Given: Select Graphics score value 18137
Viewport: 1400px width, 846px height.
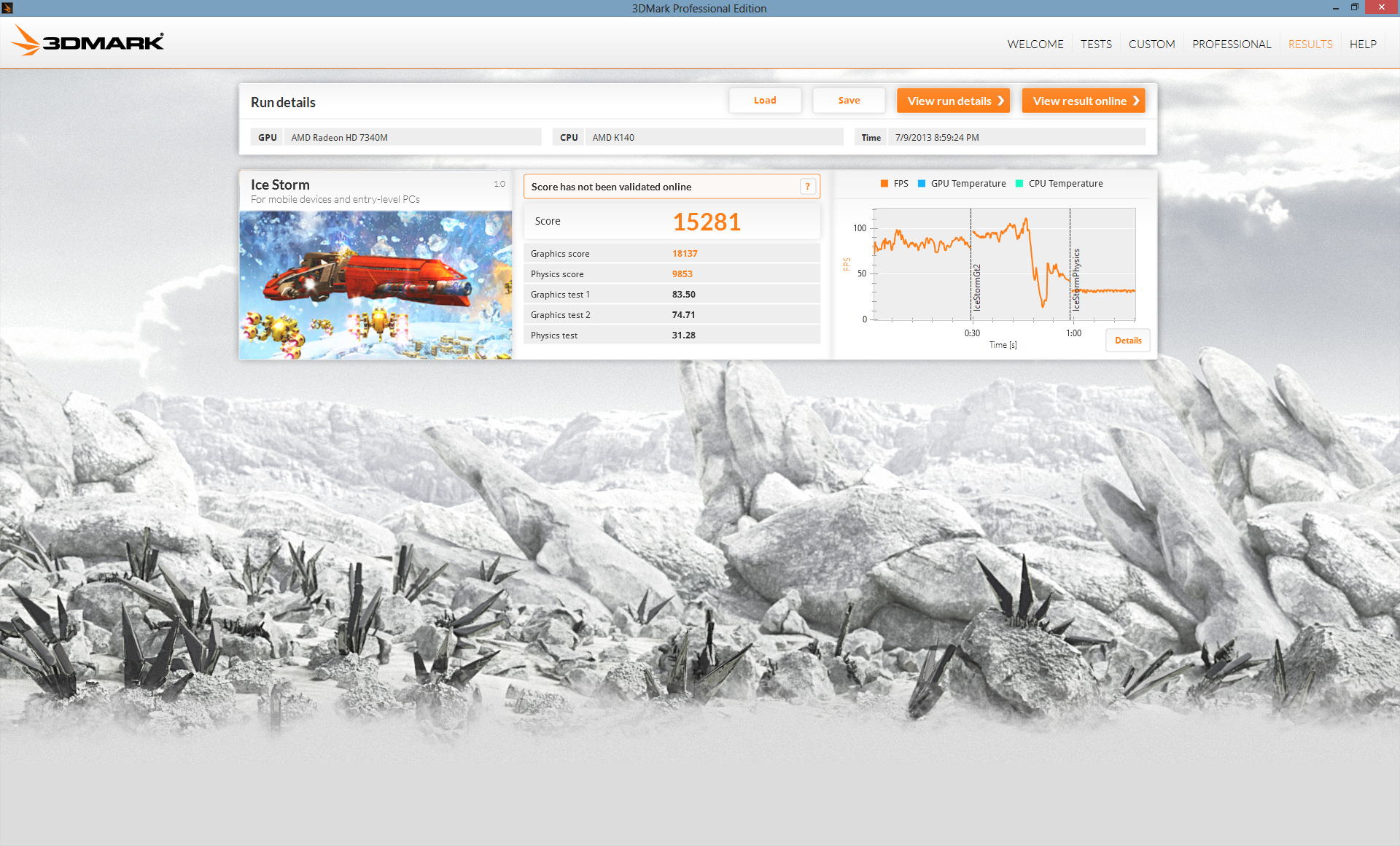Looking at the screenshot, I should [x=685, y=254].
